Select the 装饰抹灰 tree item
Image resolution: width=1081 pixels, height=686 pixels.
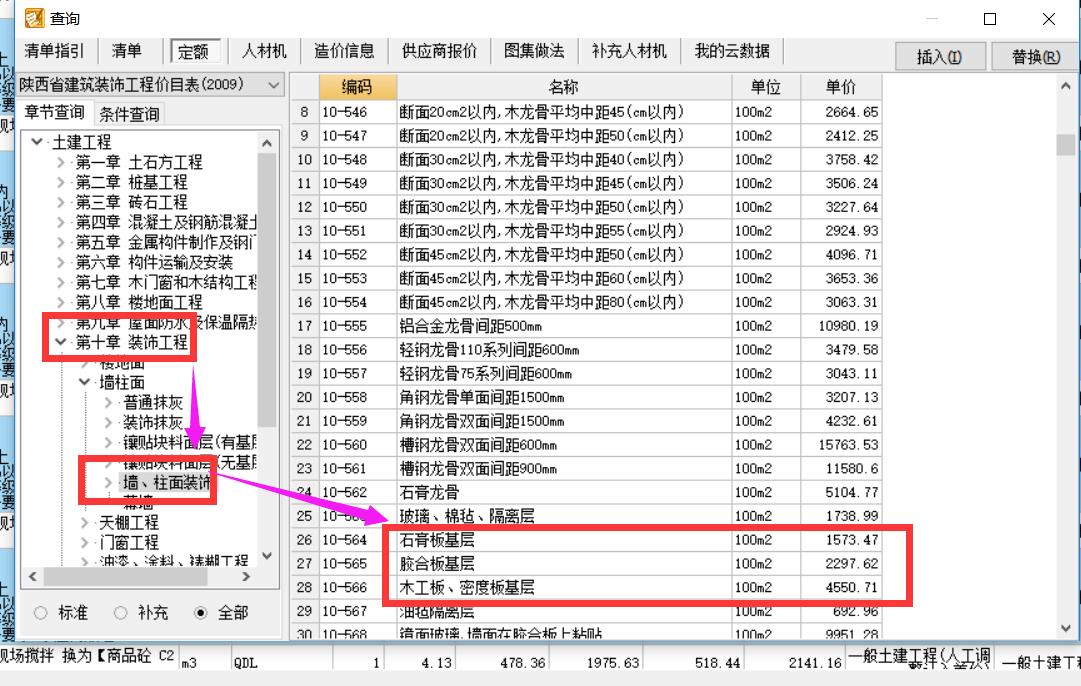[152, 423]
